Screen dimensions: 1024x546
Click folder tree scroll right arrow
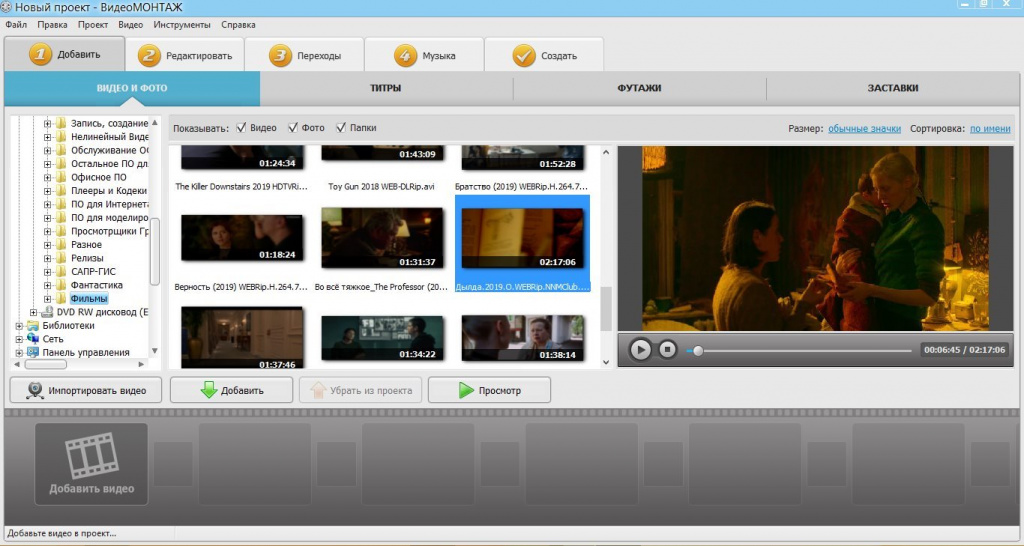[142, 364]
